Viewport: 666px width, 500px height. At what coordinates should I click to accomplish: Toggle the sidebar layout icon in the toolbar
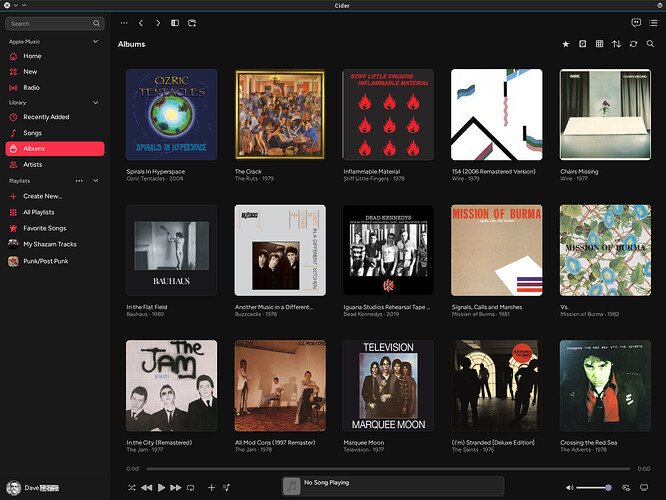coord(175,23)
